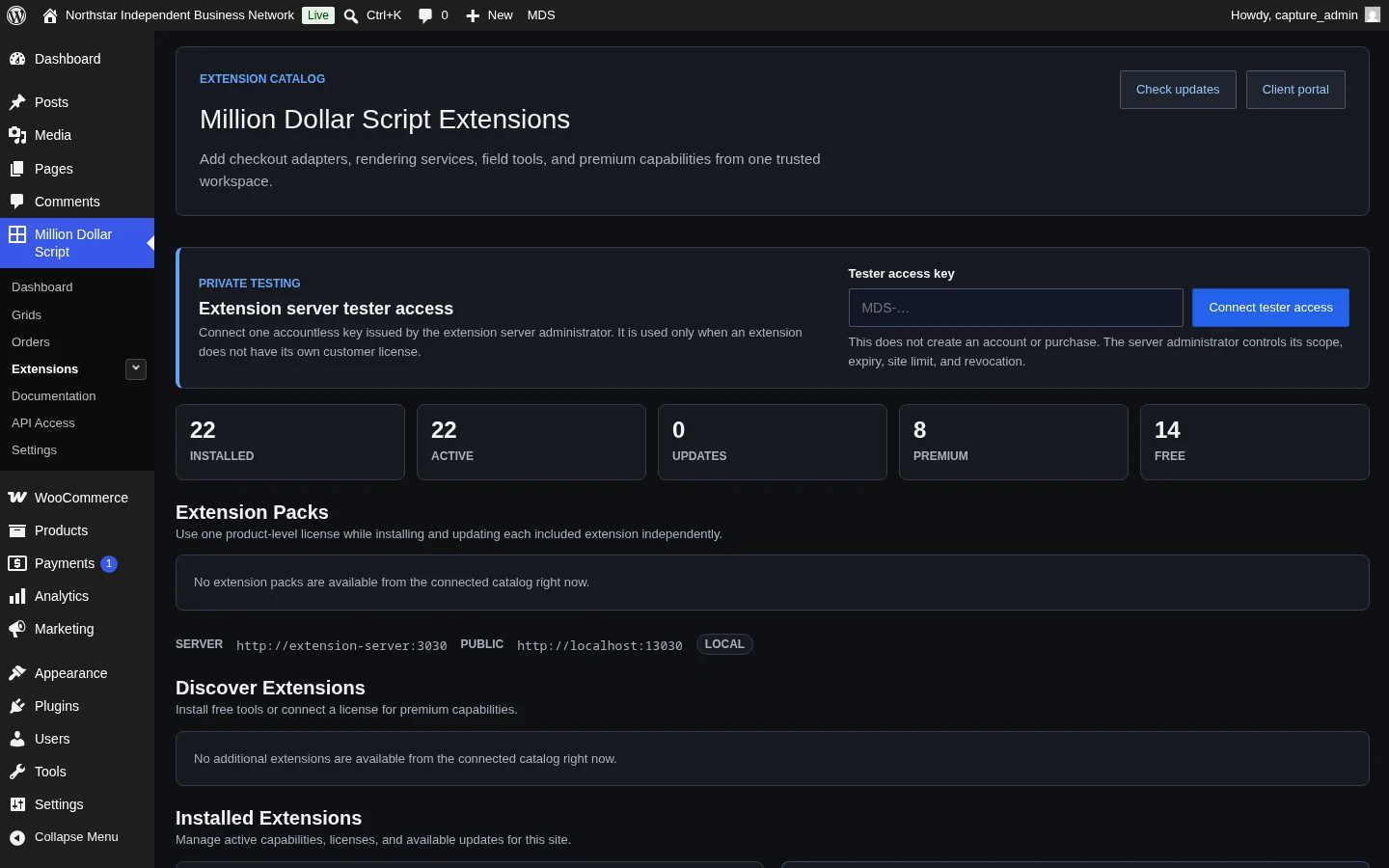Screen dimensions: 1389x868
Task: Open the Orders submenu item
Action: 31,342
